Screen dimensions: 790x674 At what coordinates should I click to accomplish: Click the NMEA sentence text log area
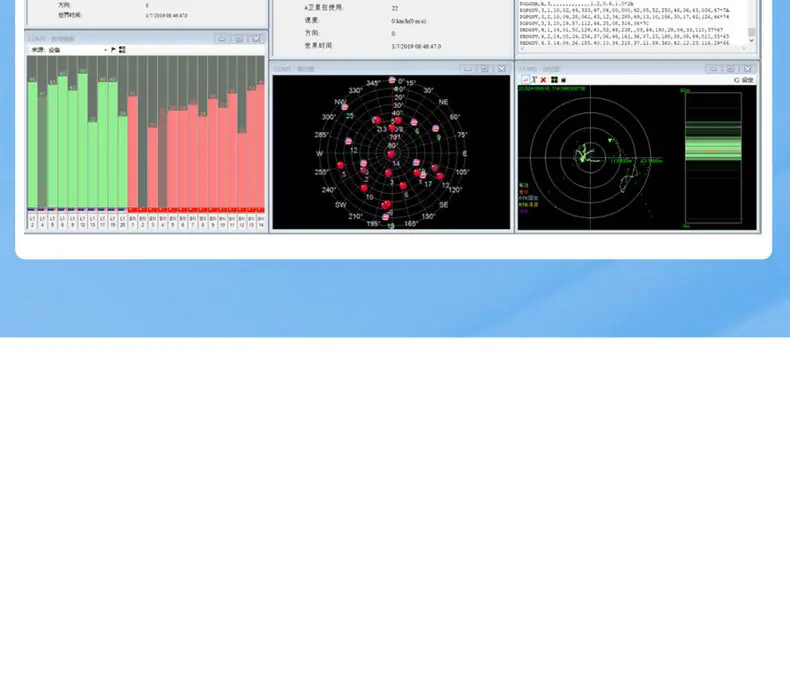pos(633,23)
